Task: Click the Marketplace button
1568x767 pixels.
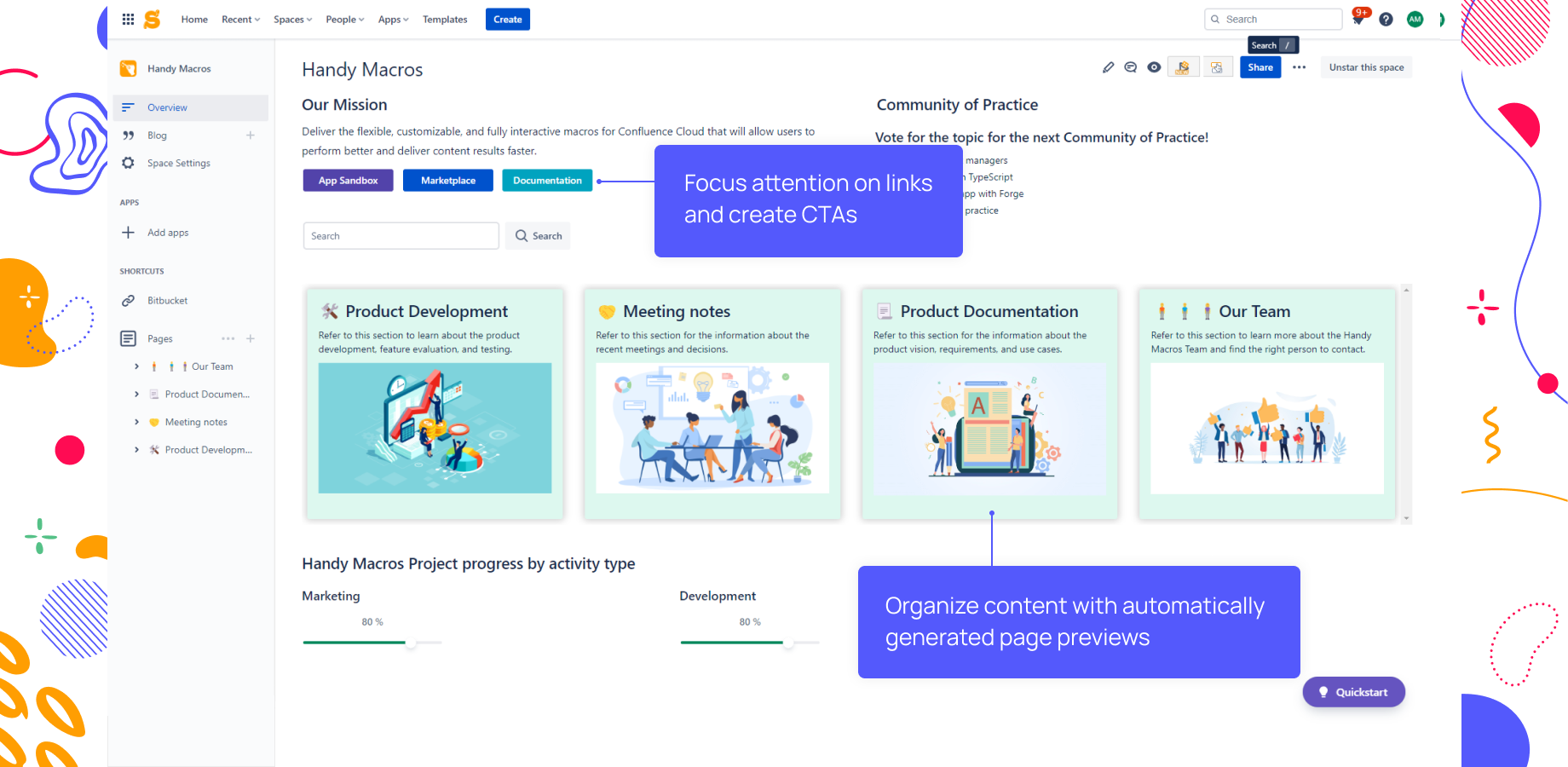Action: [x=448, y=181]
